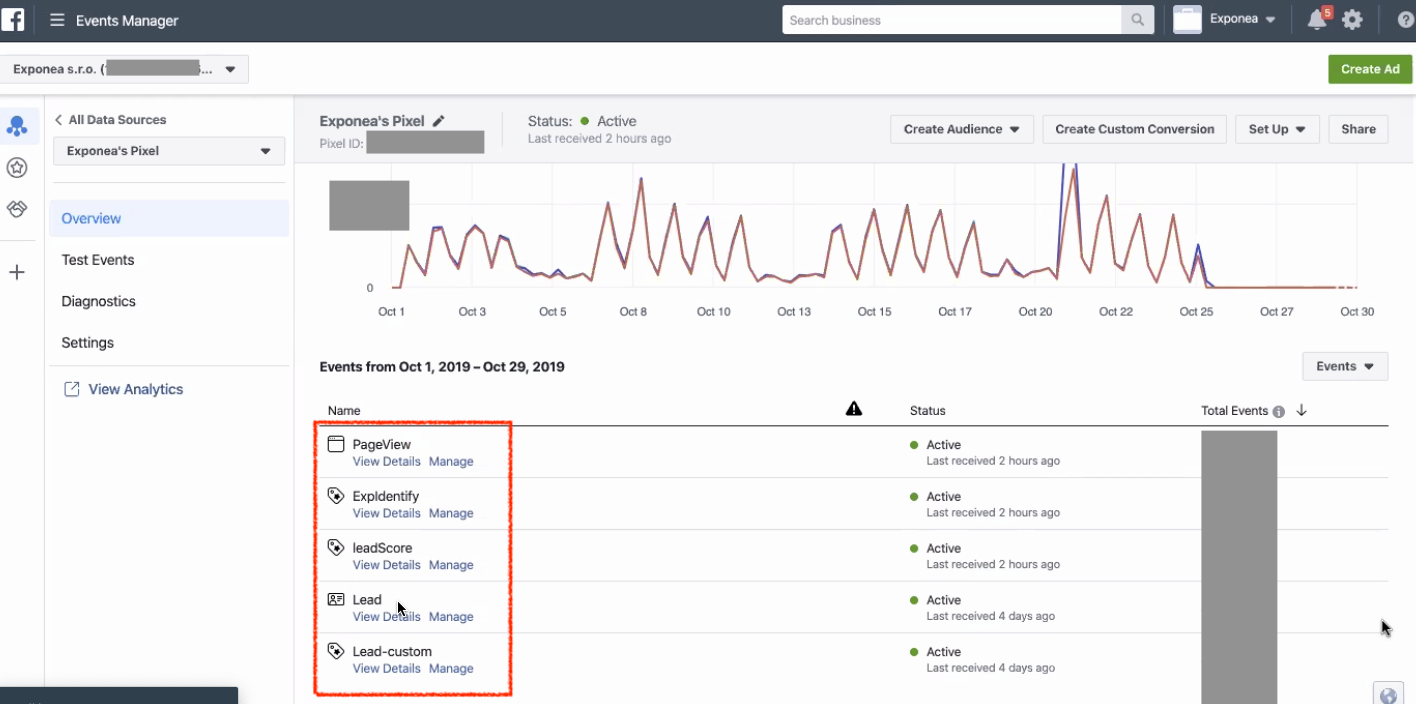Click the Share button

point(1358,129)
